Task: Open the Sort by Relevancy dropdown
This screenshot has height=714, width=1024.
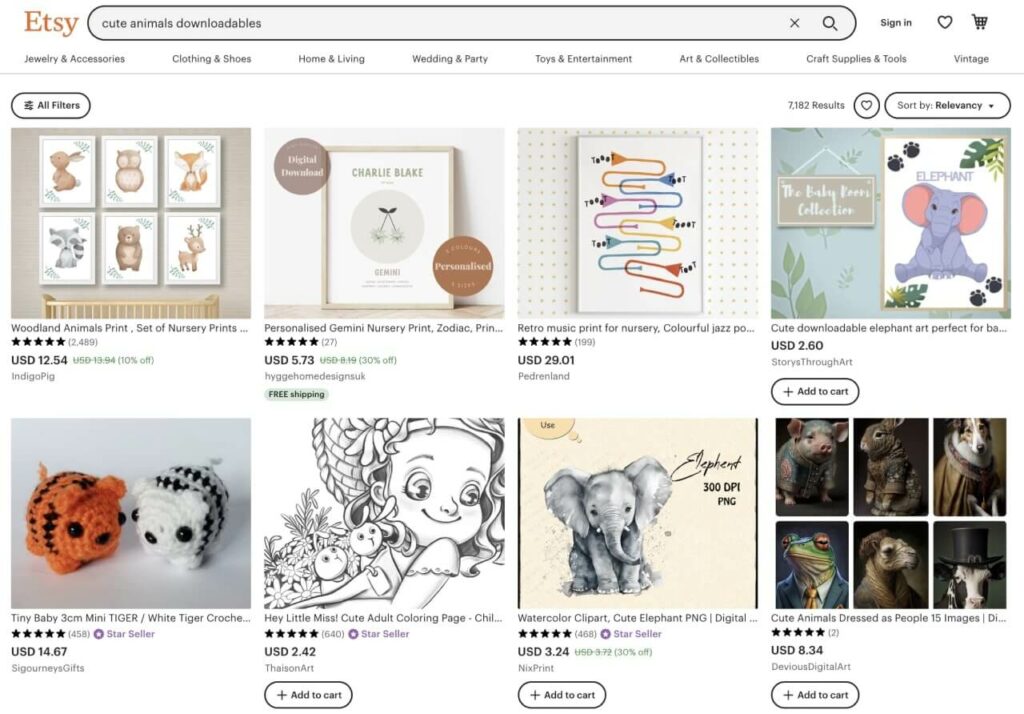Action: pyautogui.click(x=945, y=105)
